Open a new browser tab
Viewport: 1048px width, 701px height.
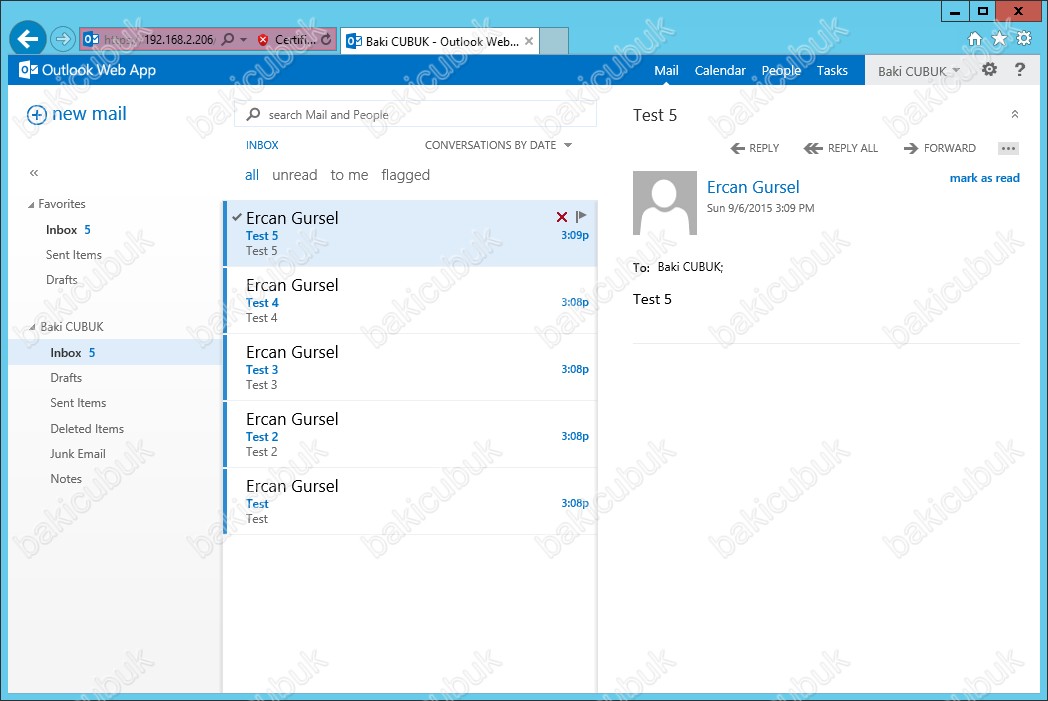click(x=554, y=41)
